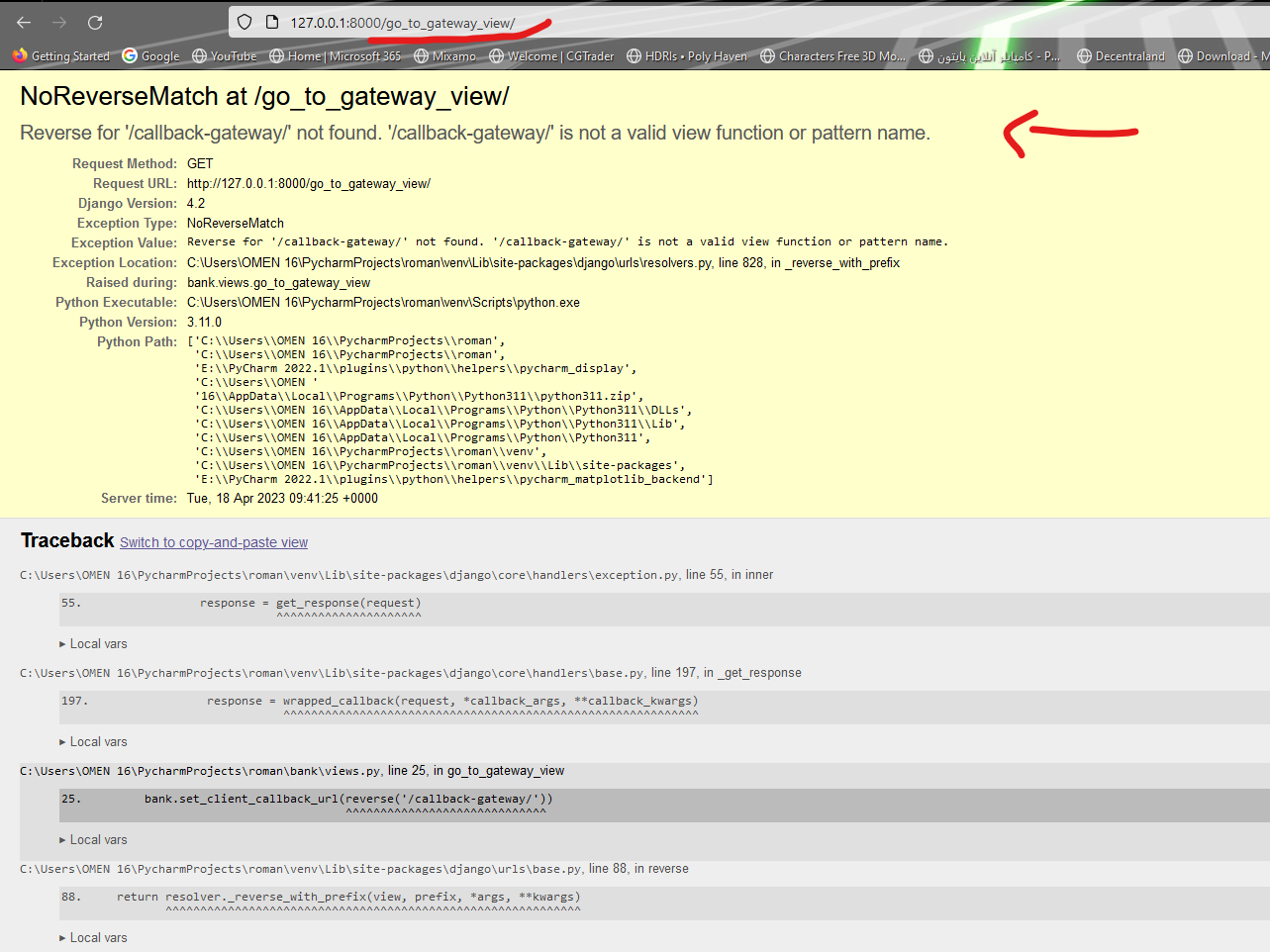
Task: Click the Decentraland globe bookmark icon
Action: coord(1084,56)
